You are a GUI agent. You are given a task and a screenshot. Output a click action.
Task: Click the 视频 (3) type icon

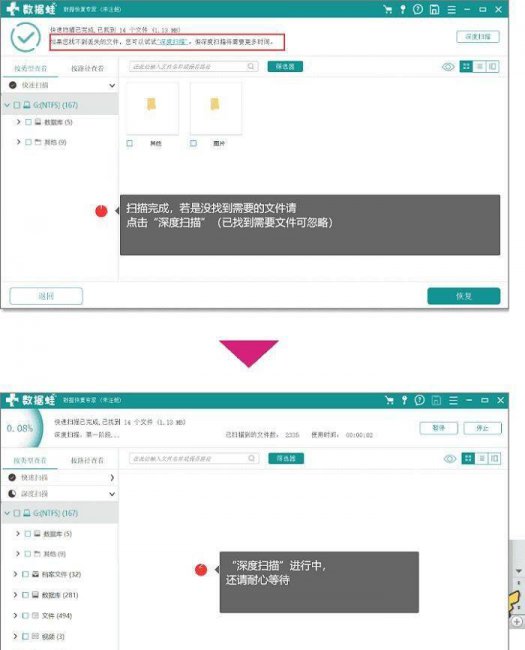coord(35,636)
